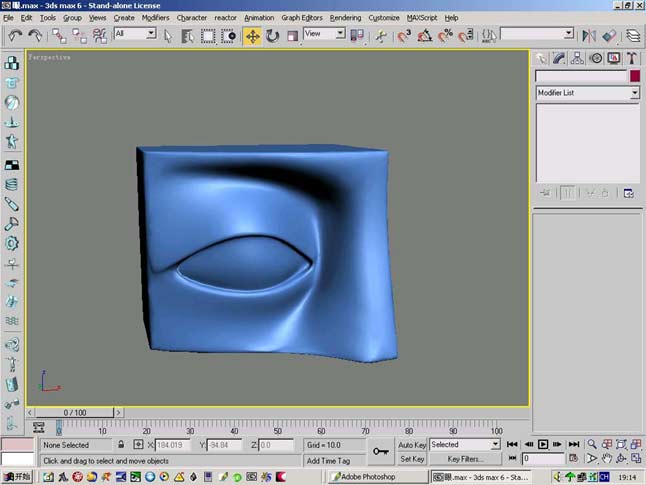Click the Undo arrow icon

click(x=15, y=36)
